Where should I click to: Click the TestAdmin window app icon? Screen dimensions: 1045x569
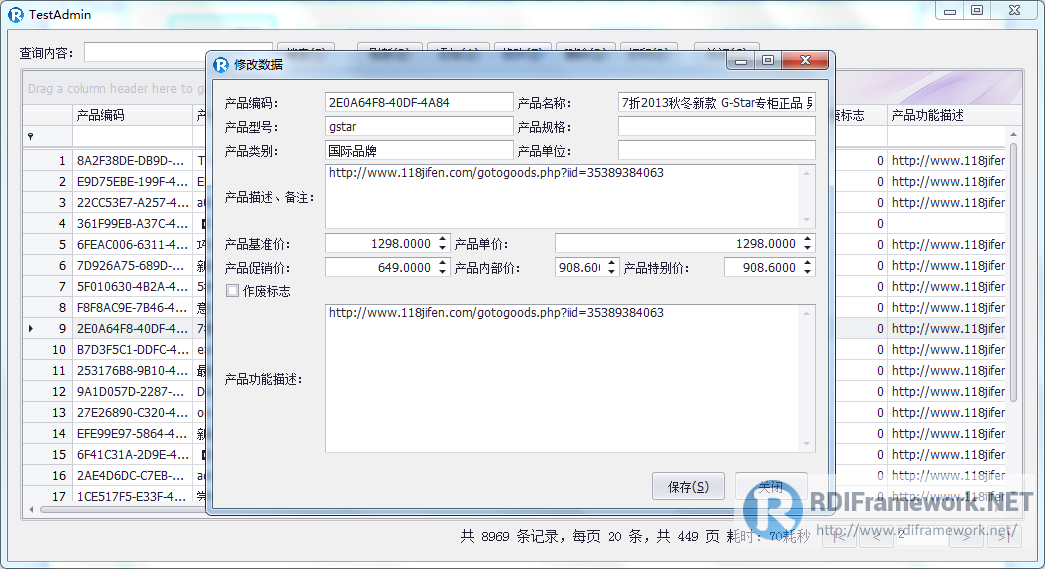(x=16, y=15)
